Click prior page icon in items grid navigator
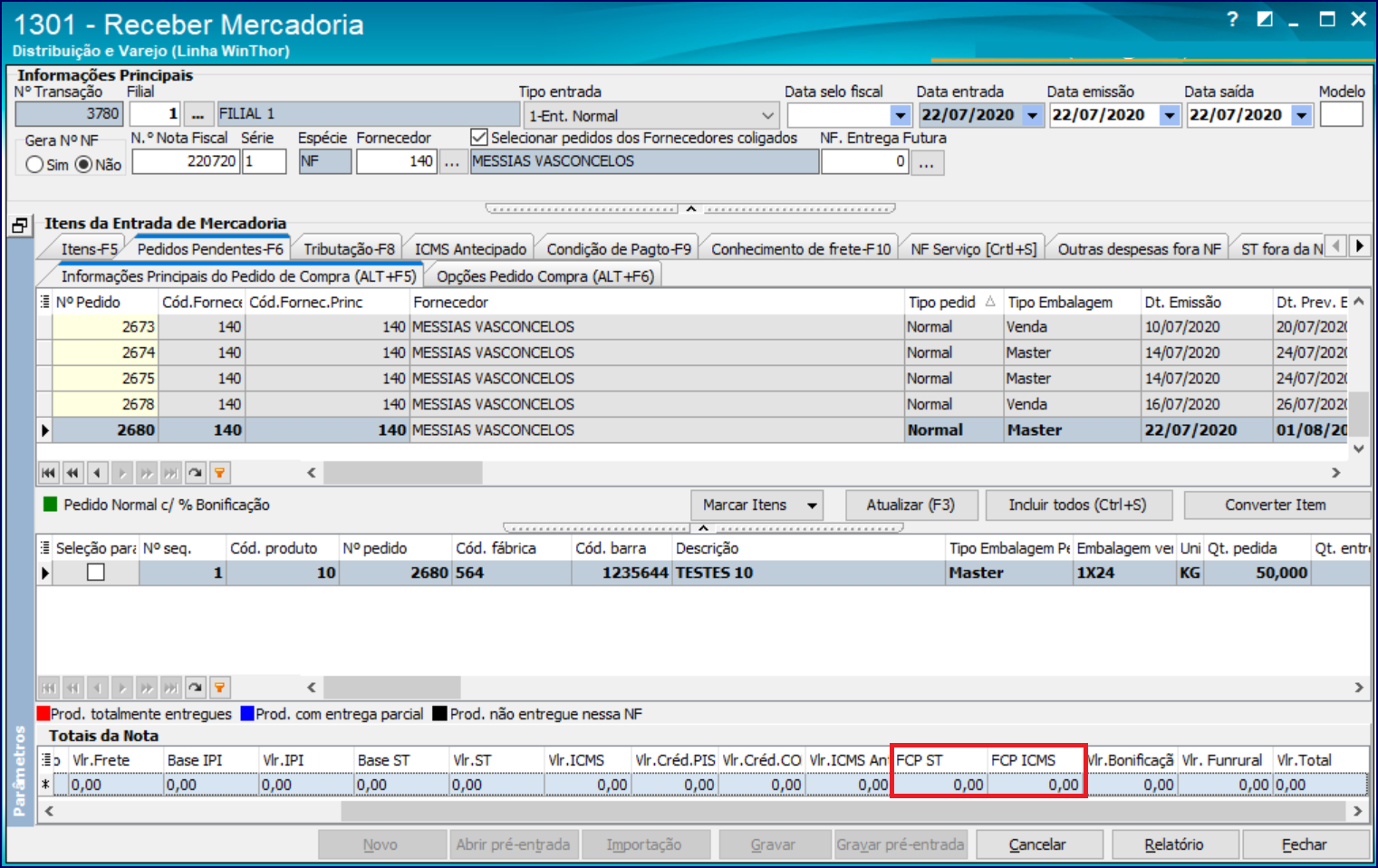 point(72,688)
